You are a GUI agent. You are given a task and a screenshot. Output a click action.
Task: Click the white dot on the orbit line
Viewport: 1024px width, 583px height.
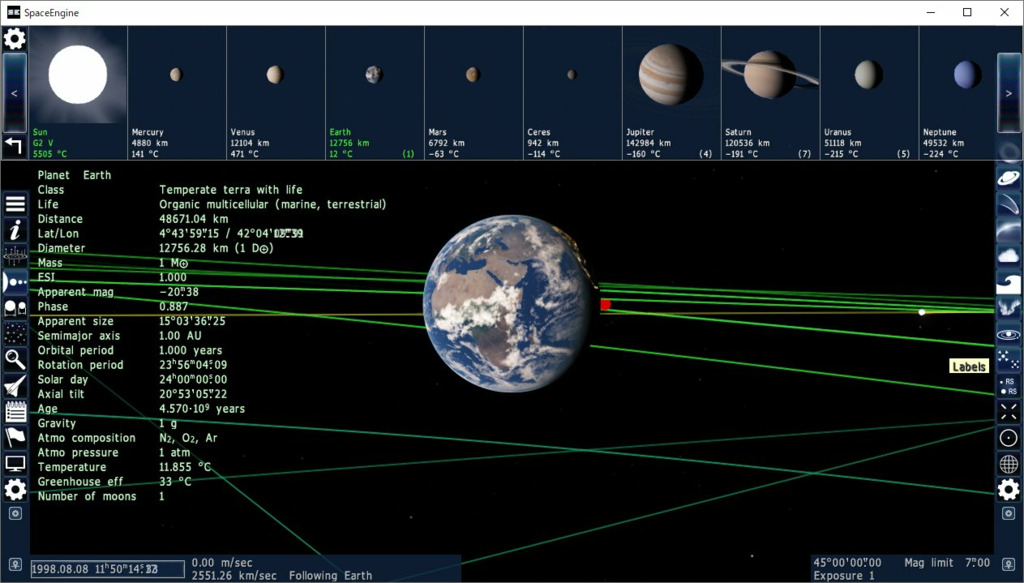pos(921,312)
